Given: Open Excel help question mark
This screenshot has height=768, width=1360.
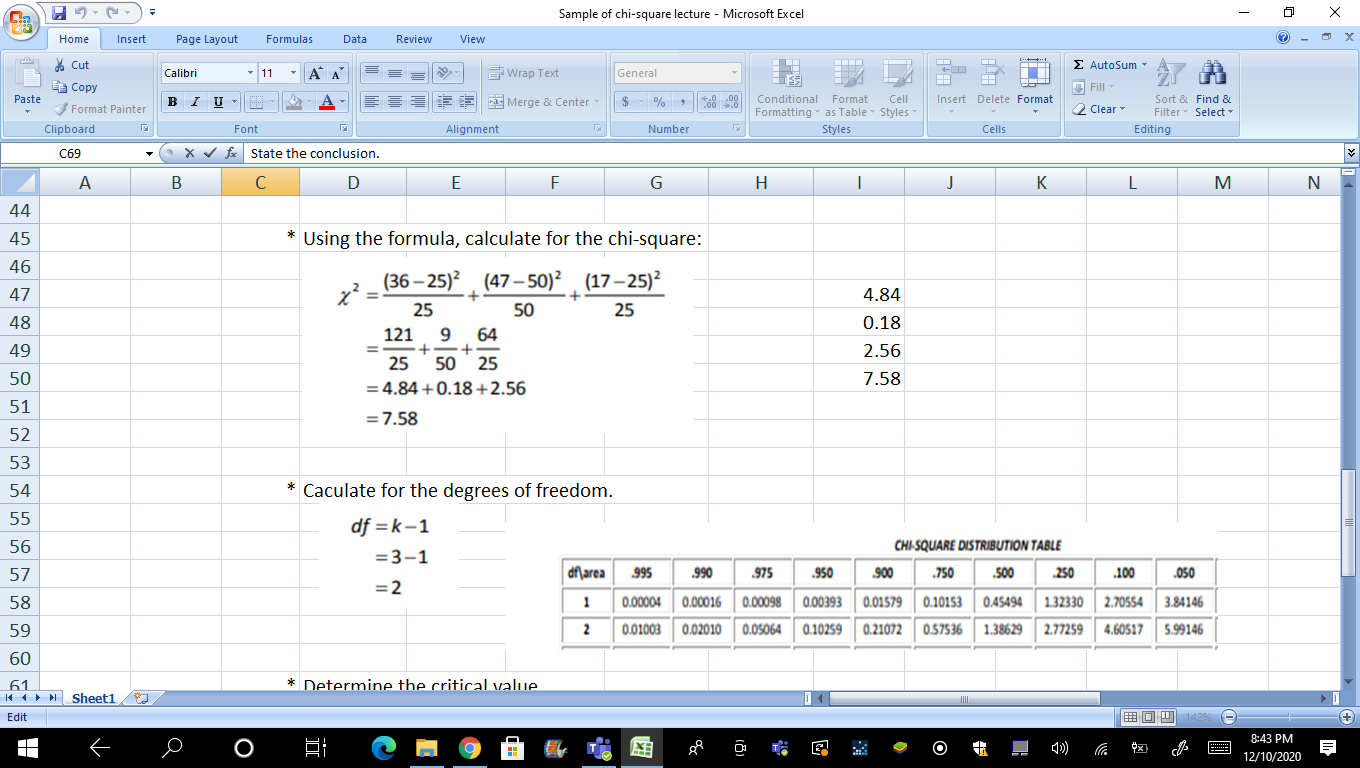Looking at the screenshot, I should point(1283,38).
